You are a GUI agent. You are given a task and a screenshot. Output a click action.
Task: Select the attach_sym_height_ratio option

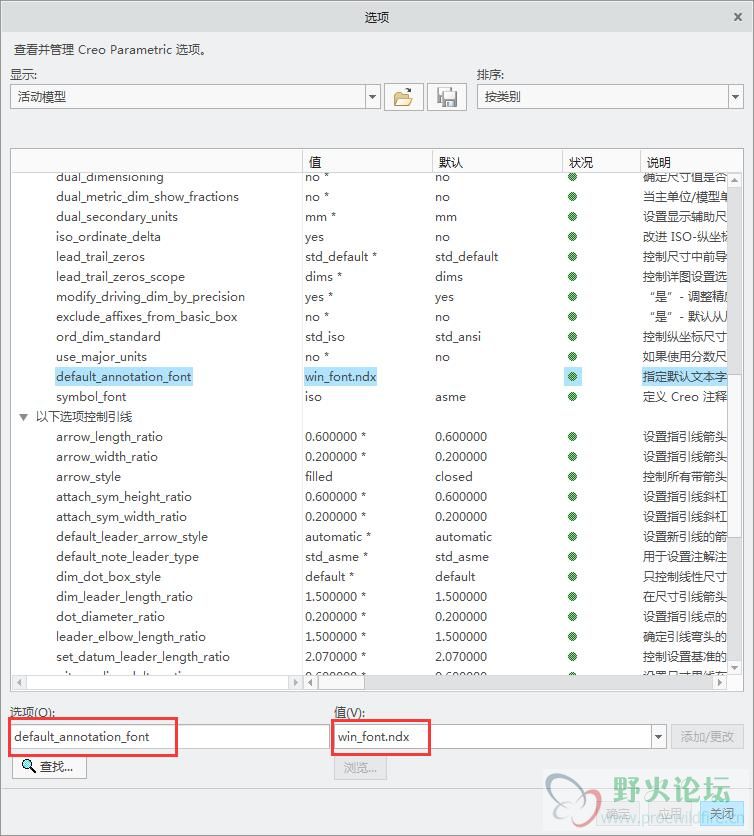click(x=124, y=496)
